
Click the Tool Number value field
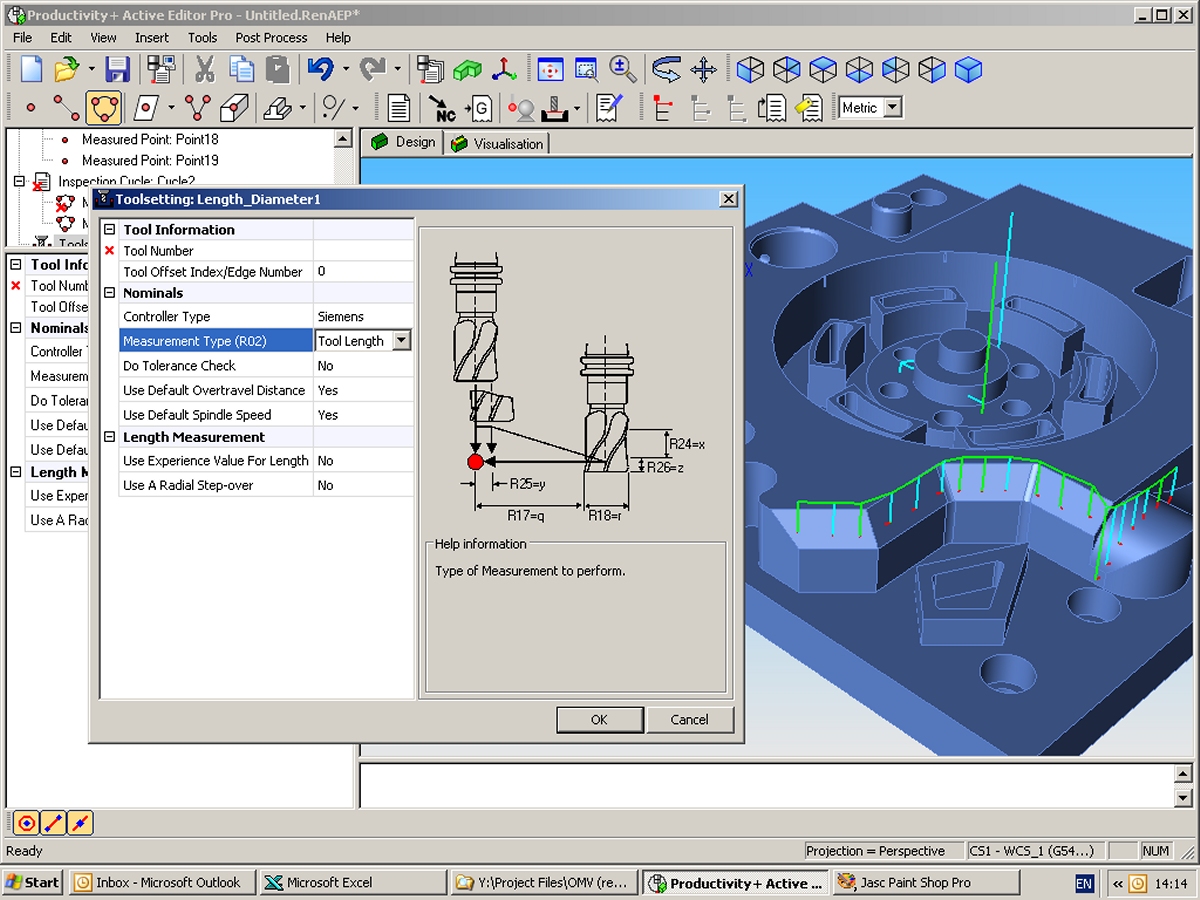pos(362,251)
